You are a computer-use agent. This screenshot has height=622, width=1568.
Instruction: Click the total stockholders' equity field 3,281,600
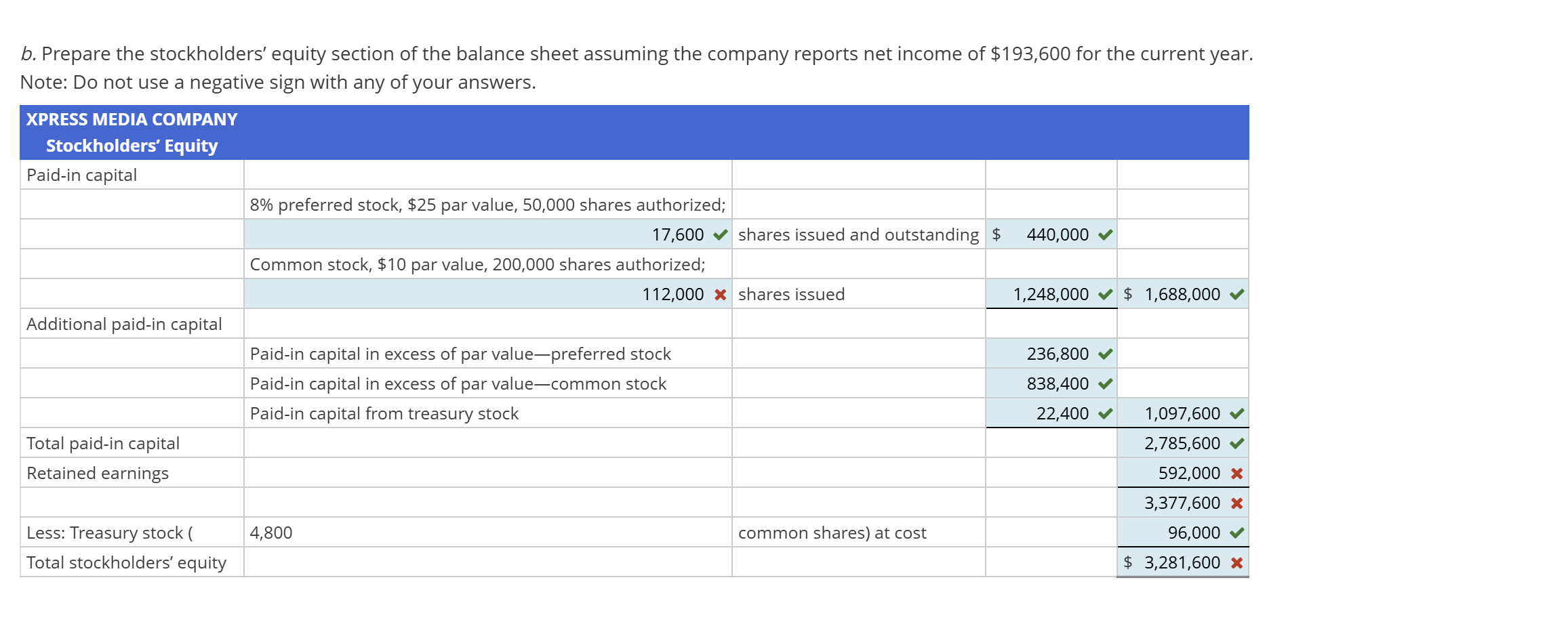1182,562
